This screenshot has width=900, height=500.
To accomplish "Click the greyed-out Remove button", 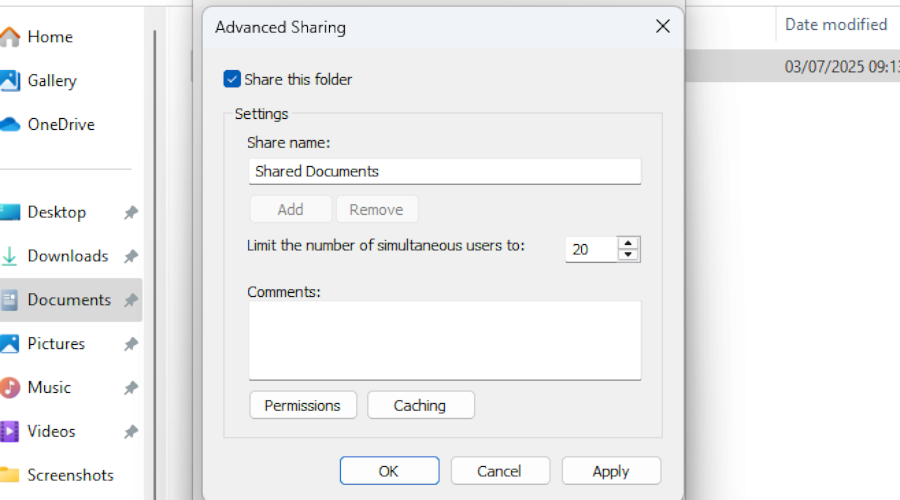I will tap(377, 210).
